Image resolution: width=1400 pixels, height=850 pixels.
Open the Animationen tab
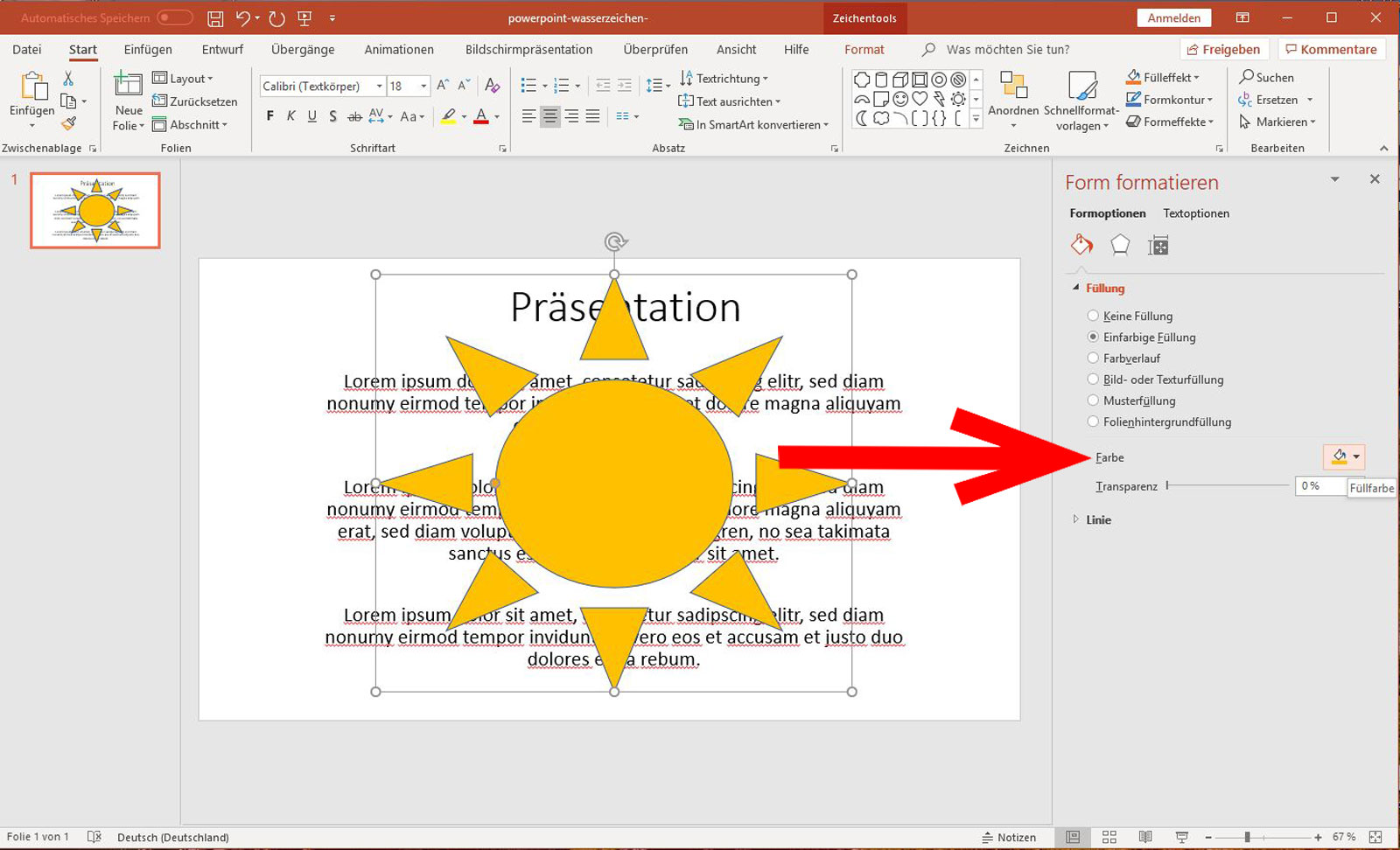point(399,49)
